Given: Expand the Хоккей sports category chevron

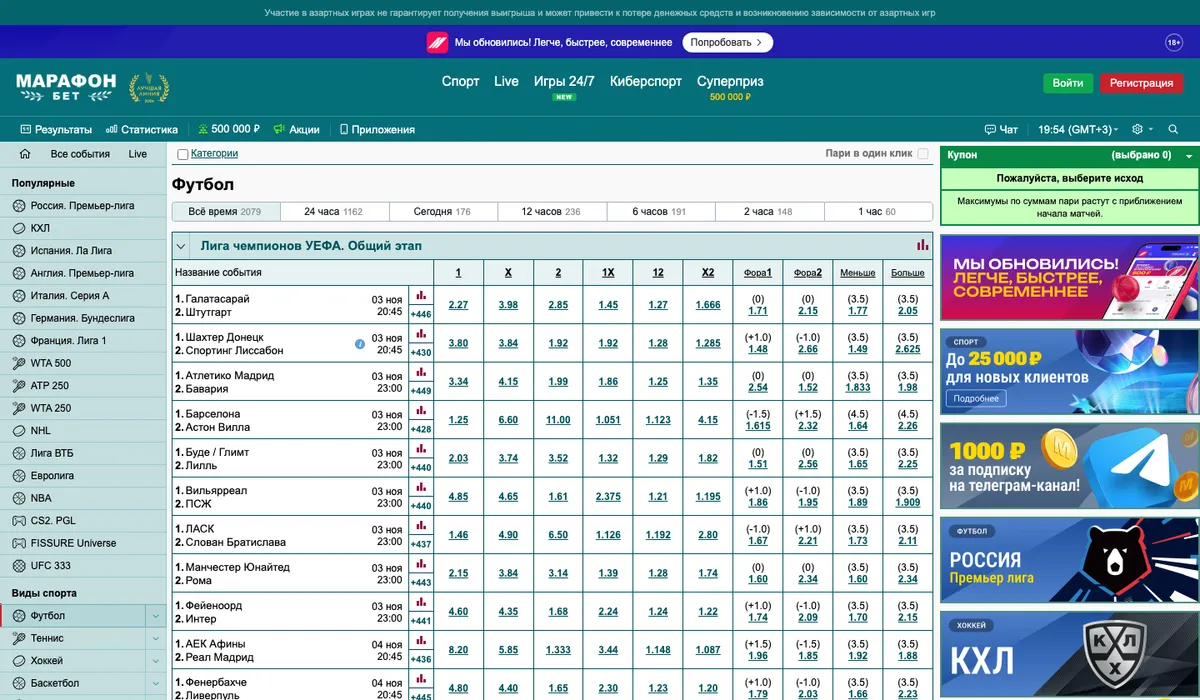Looking at the screenshot, I should point(156,661).
